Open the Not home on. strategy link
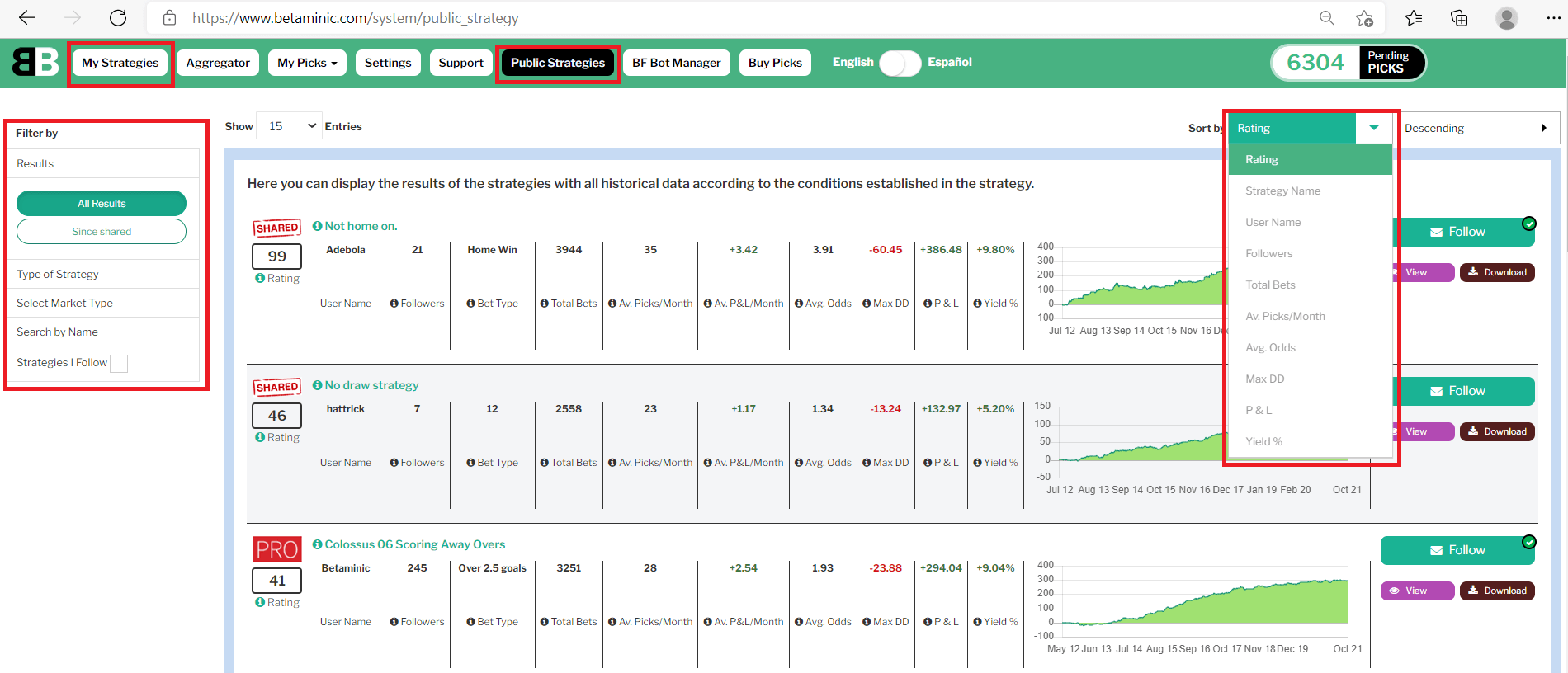 (361, 226)
